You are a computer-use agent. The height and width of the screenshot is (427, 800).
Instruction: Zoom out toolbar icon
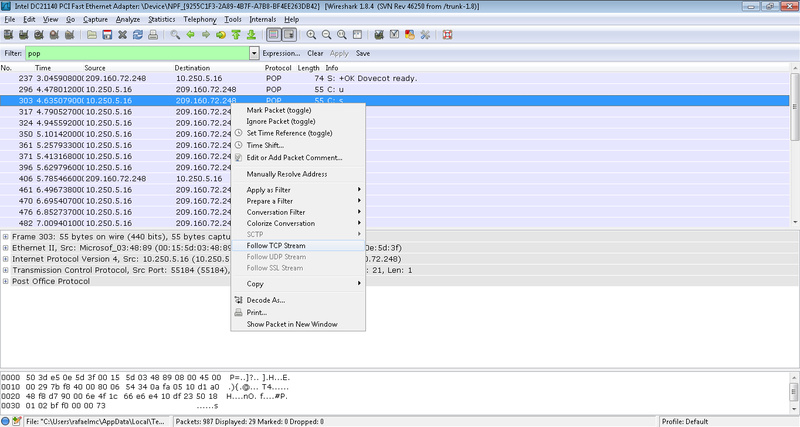327,35
